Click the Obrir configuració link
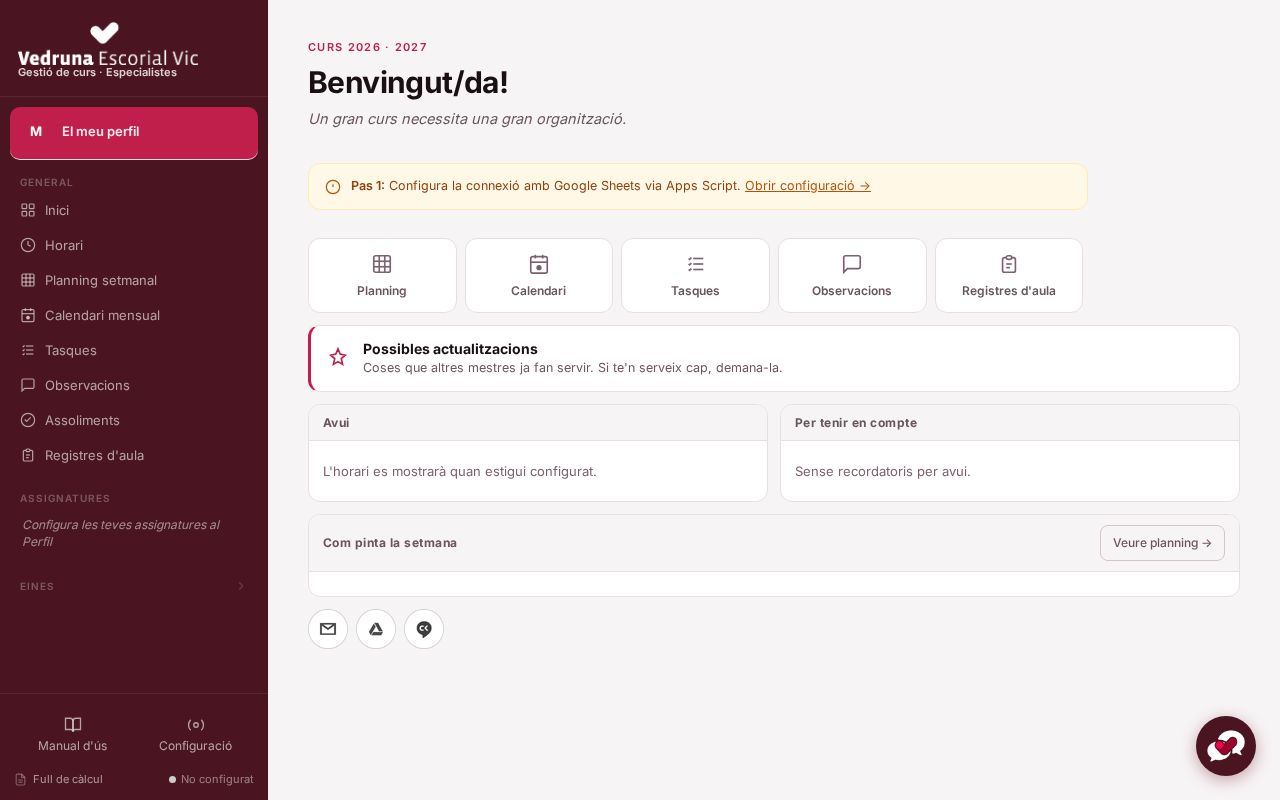Screen dimensions: 1280x800 [x=808, y=186]
